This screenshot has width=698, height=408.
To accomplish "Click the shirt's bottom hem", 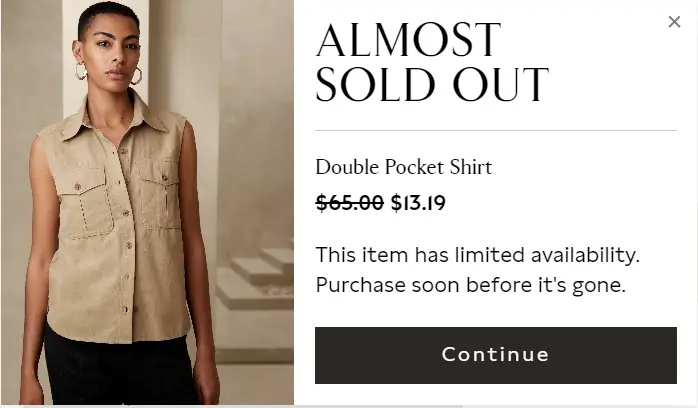I will coord(120,335).
